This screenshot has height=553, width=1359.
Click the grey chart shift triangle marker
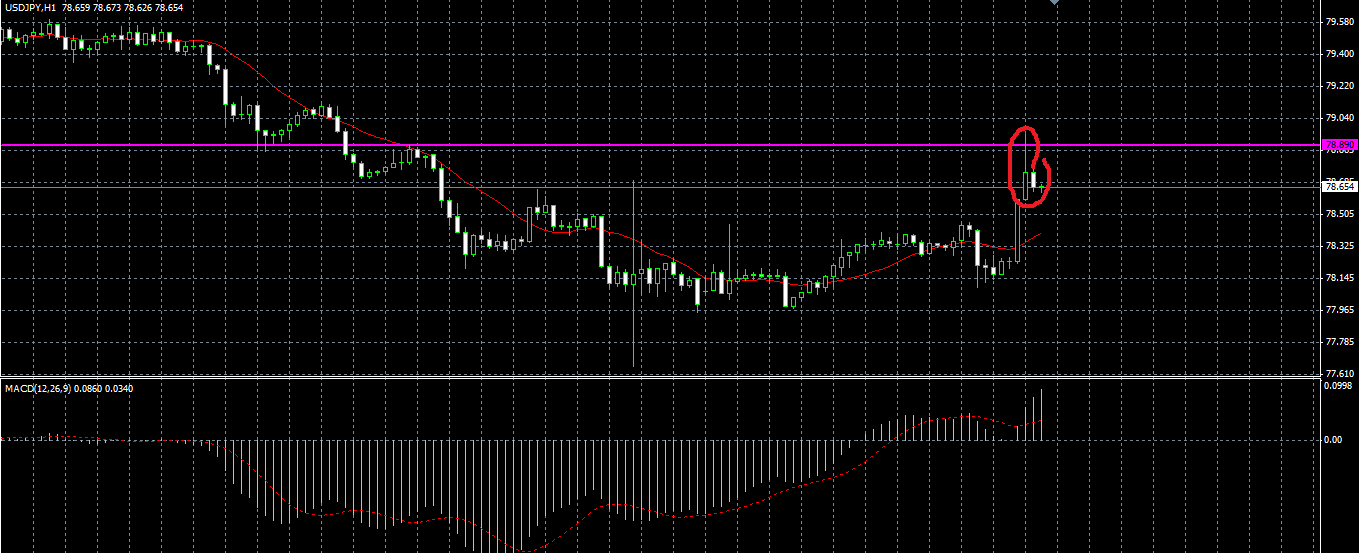[1053, 3]
